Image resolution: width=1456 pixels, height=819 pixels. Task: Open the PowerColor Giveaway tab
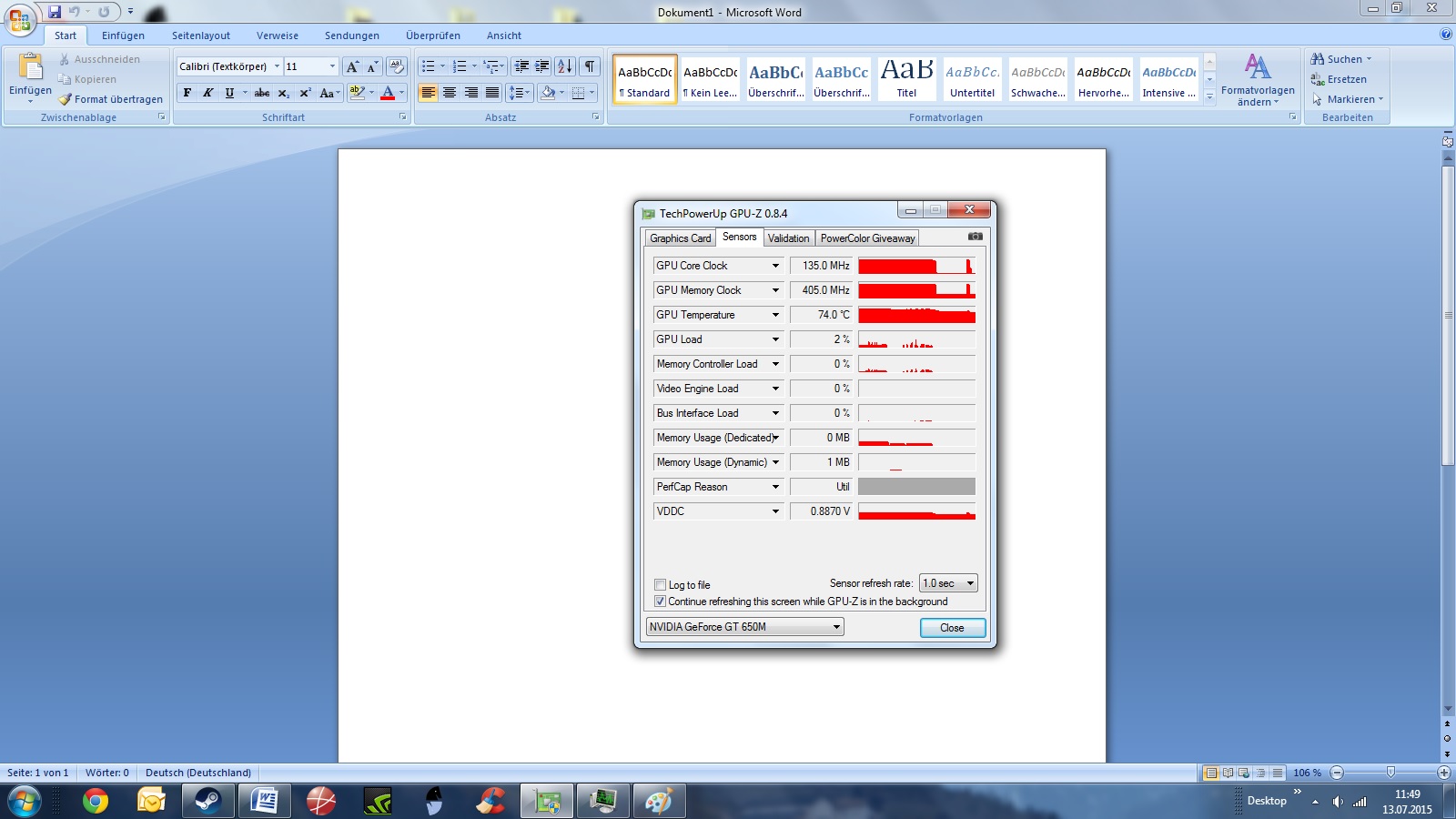point(867,238)
